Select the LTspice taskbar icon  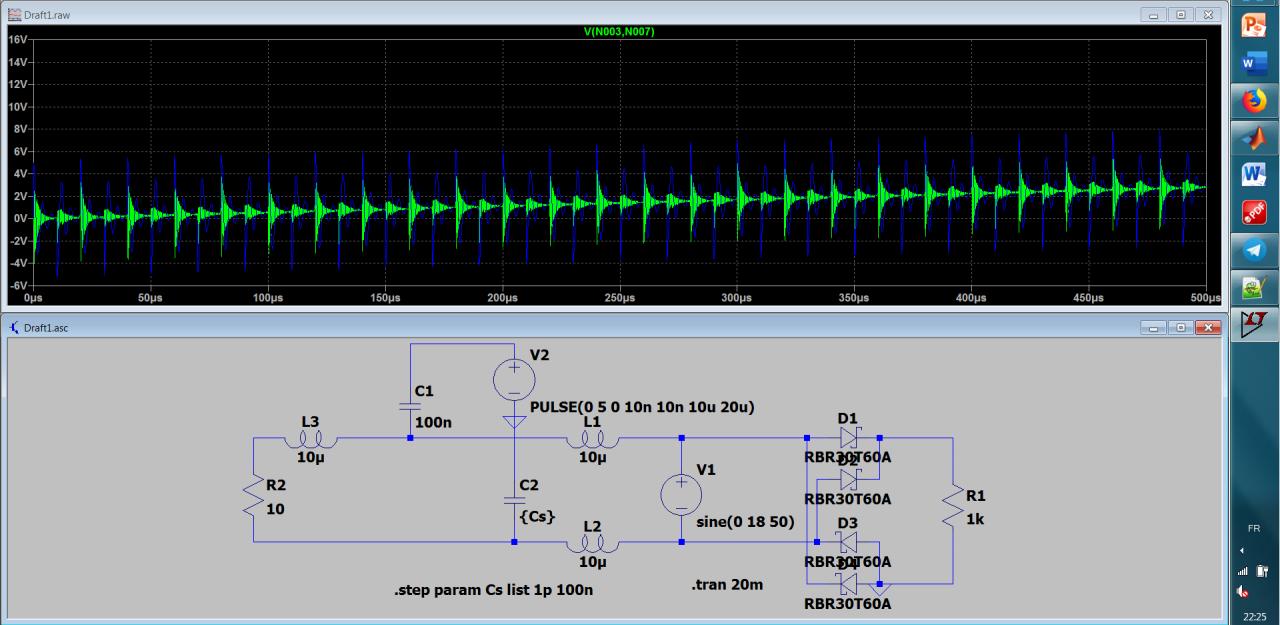pyautogui.click(x=1254, y=325)
